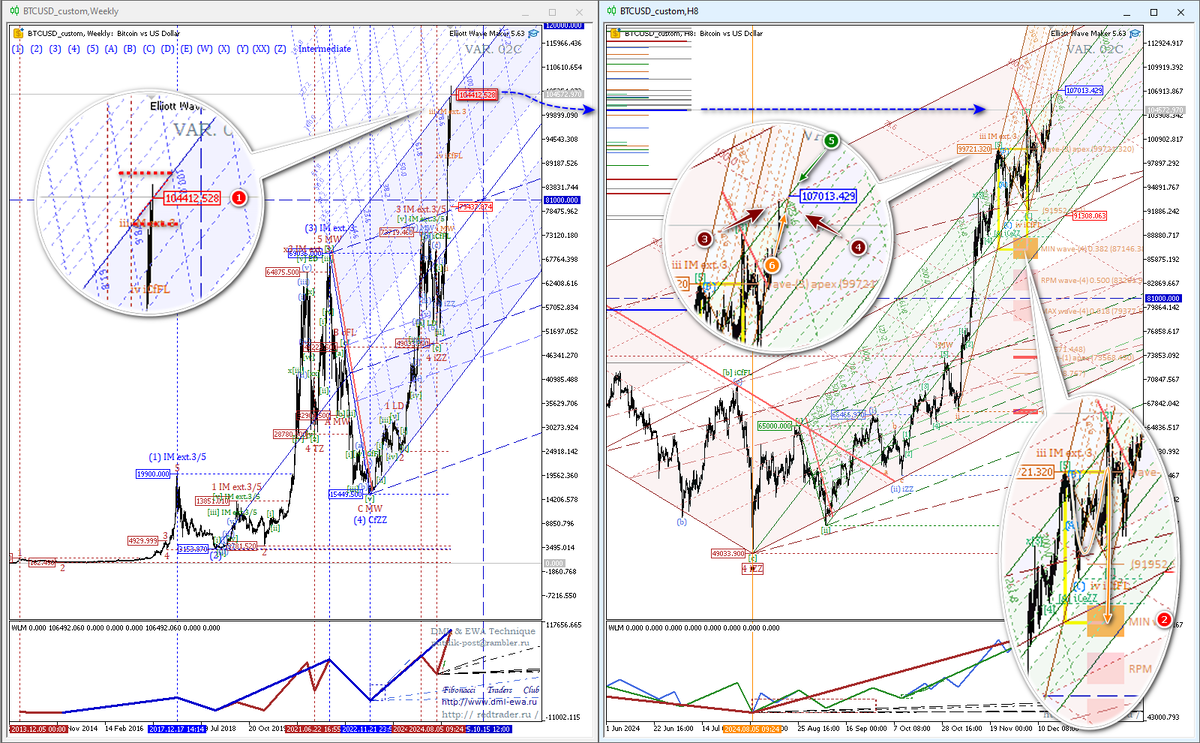Viewport: 1200px width, 743px height.
Task: Pick the (E) wave label button
Action: click(x=186, y=49)
